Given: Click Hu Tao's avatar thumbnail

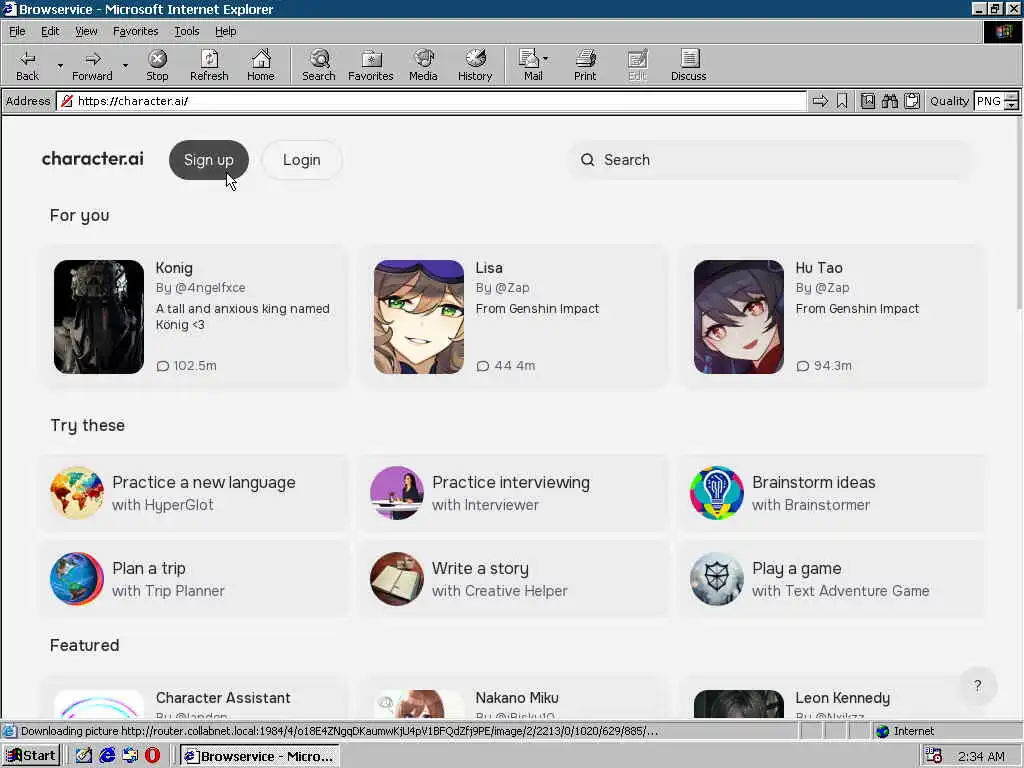Looking at the screenshot, I should (739, 317).
